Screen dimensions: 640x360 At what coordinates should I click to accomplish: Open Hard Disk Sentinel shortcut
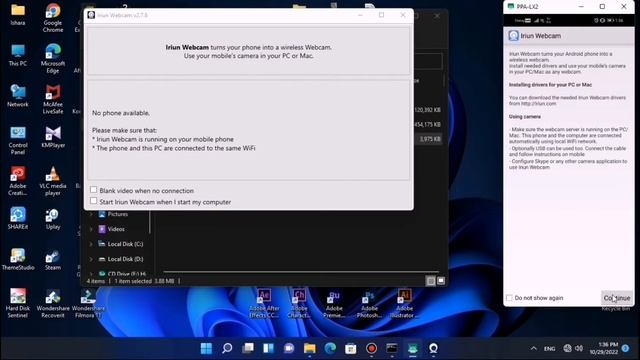18,303
